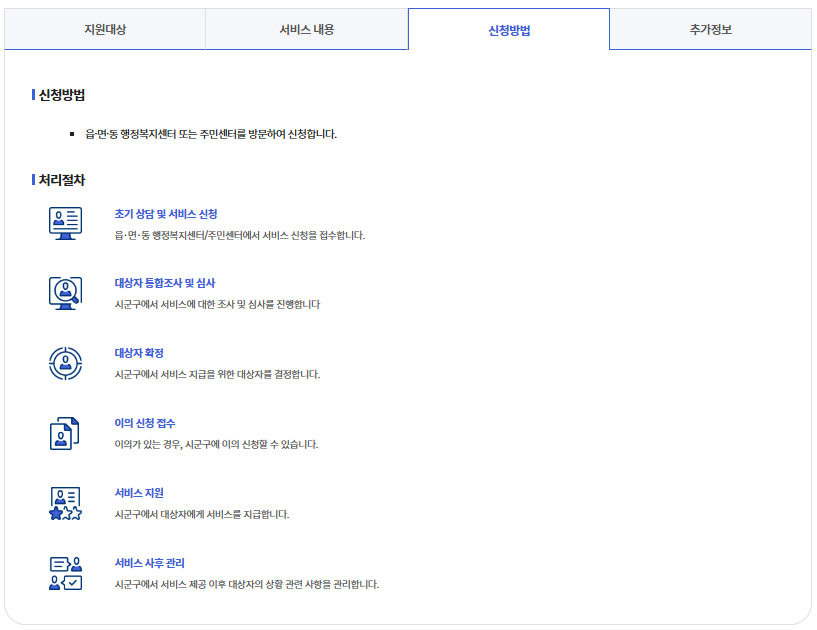Click the 초기 상담 및 서비스 신청 heading
The image size is (817, 630).
(166, 214)
